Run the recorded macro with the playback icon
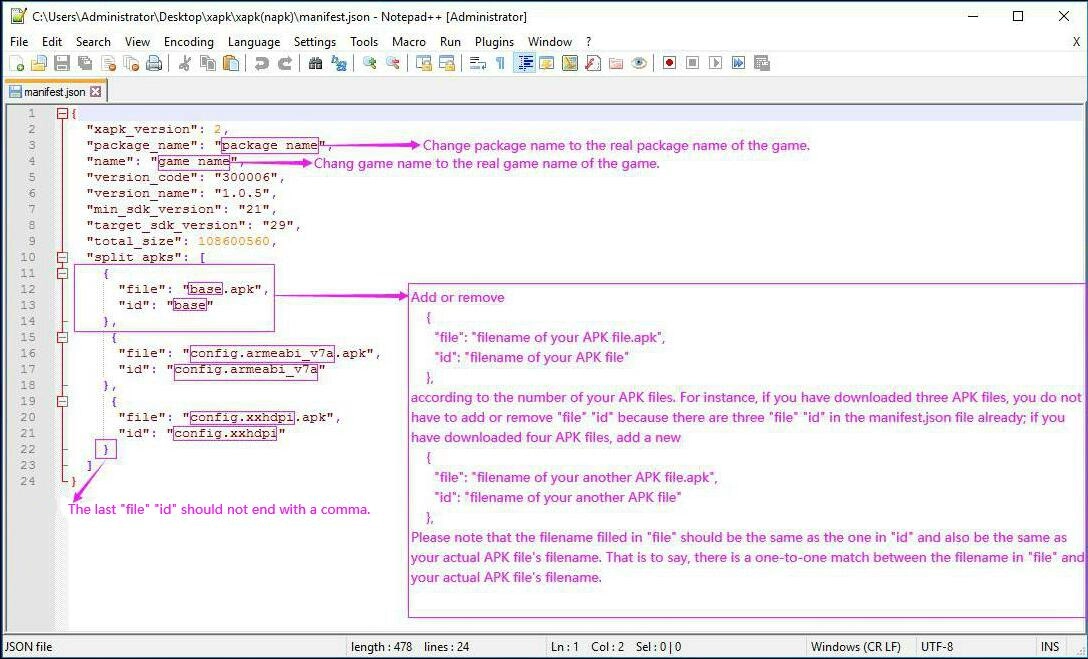 pyautogui.click(x=716, y=62)
